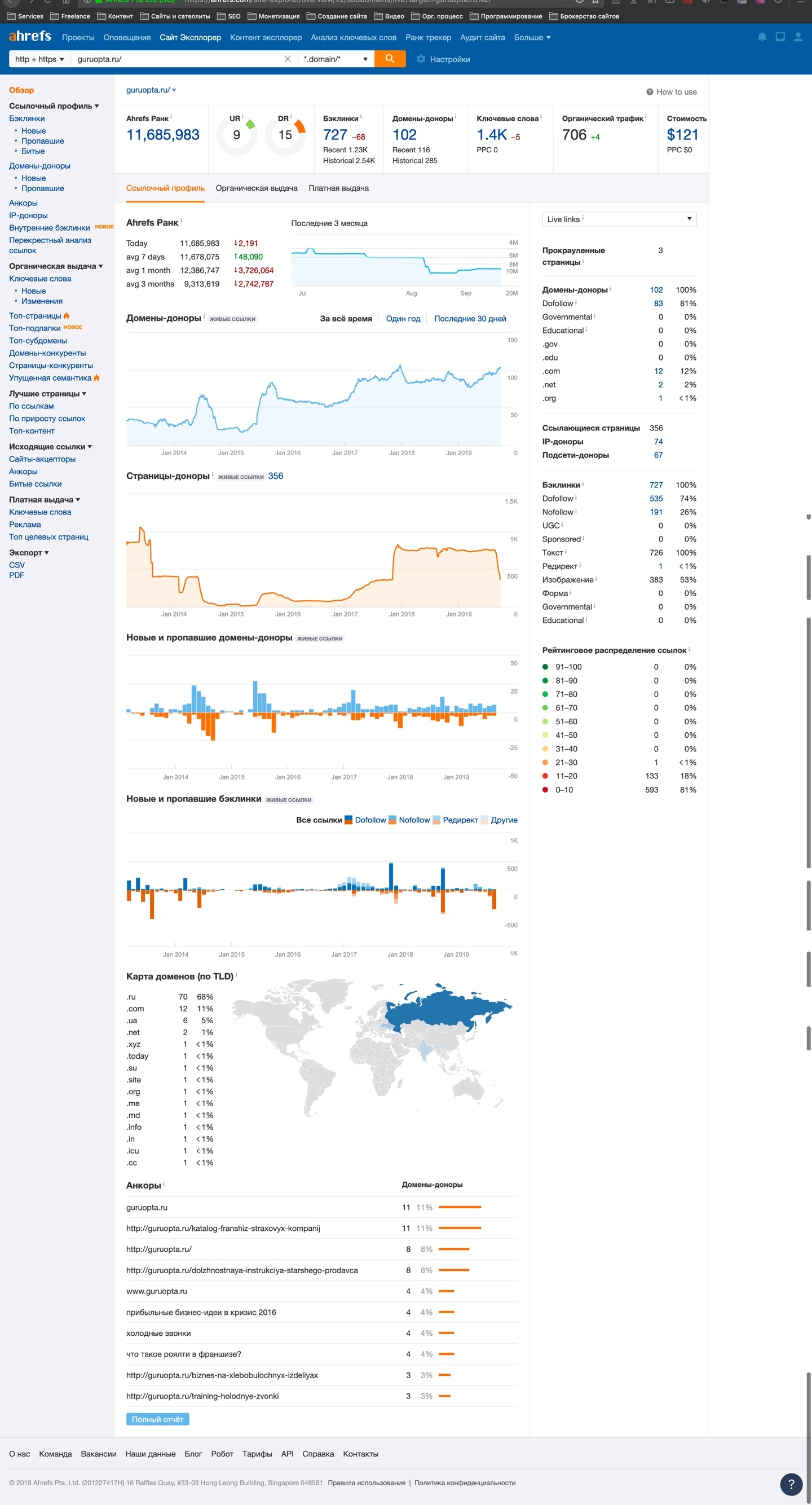Image resolution: width=812 pixels, height=1505 pixels.
Task: Collapse the Исходящие ссылки sidebar section
Action: click(x=50, y=446)
